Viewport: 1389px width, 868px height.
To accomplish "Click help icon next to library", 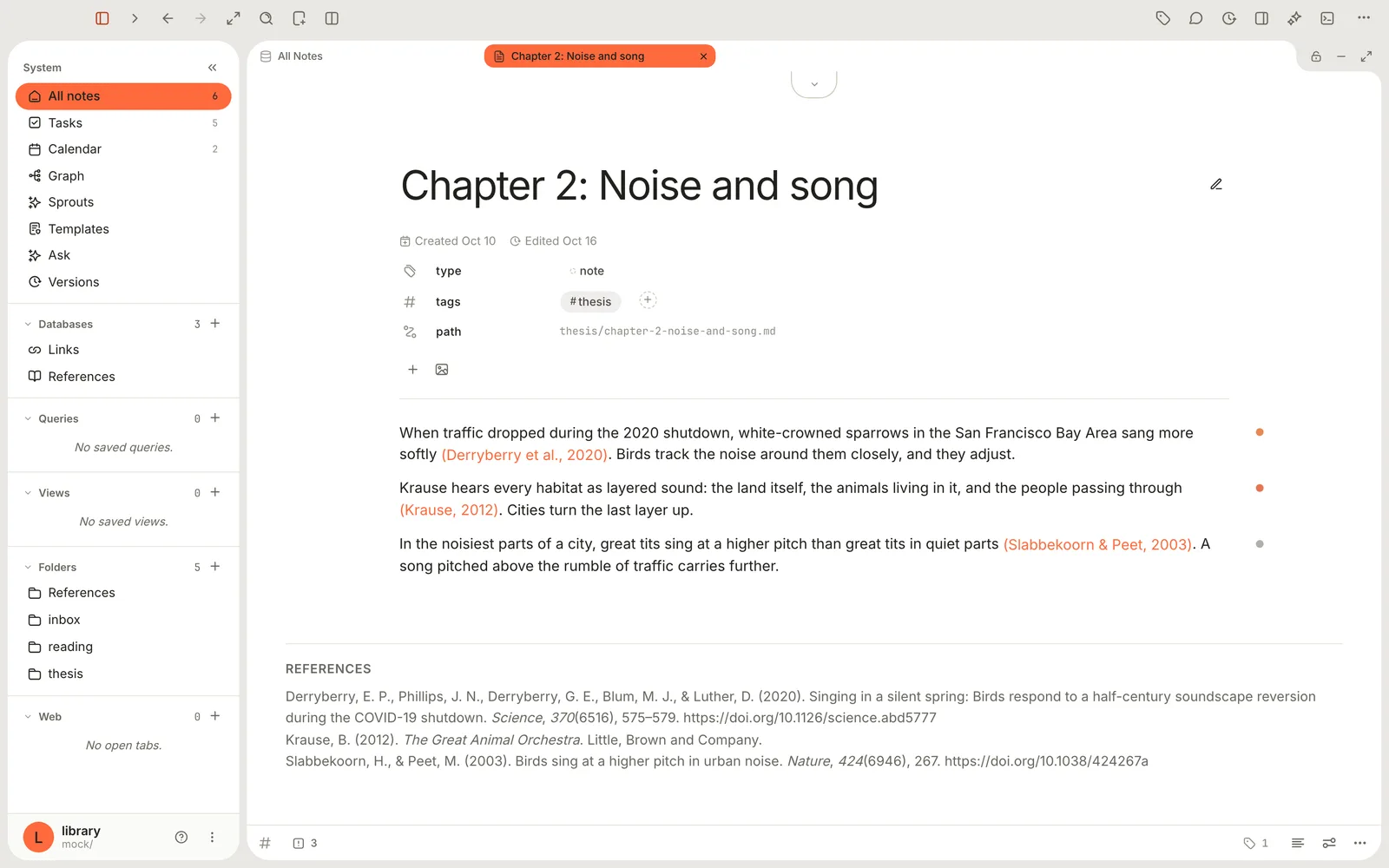I will (181, 838).
